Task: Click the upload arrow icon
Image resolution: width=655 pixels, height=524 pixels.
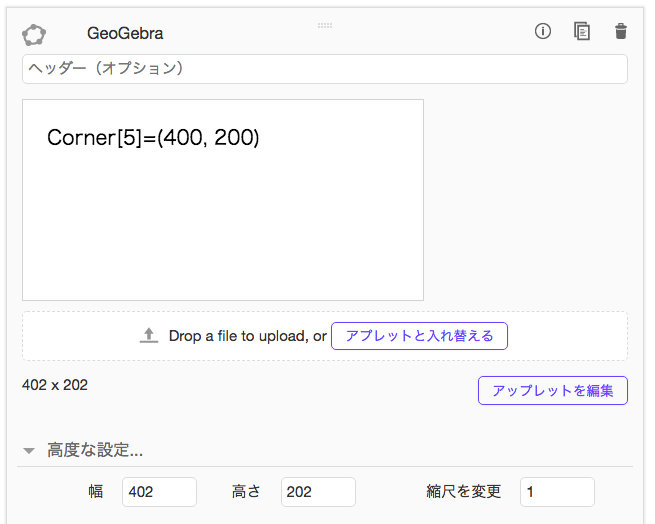Action: (149, 336)
